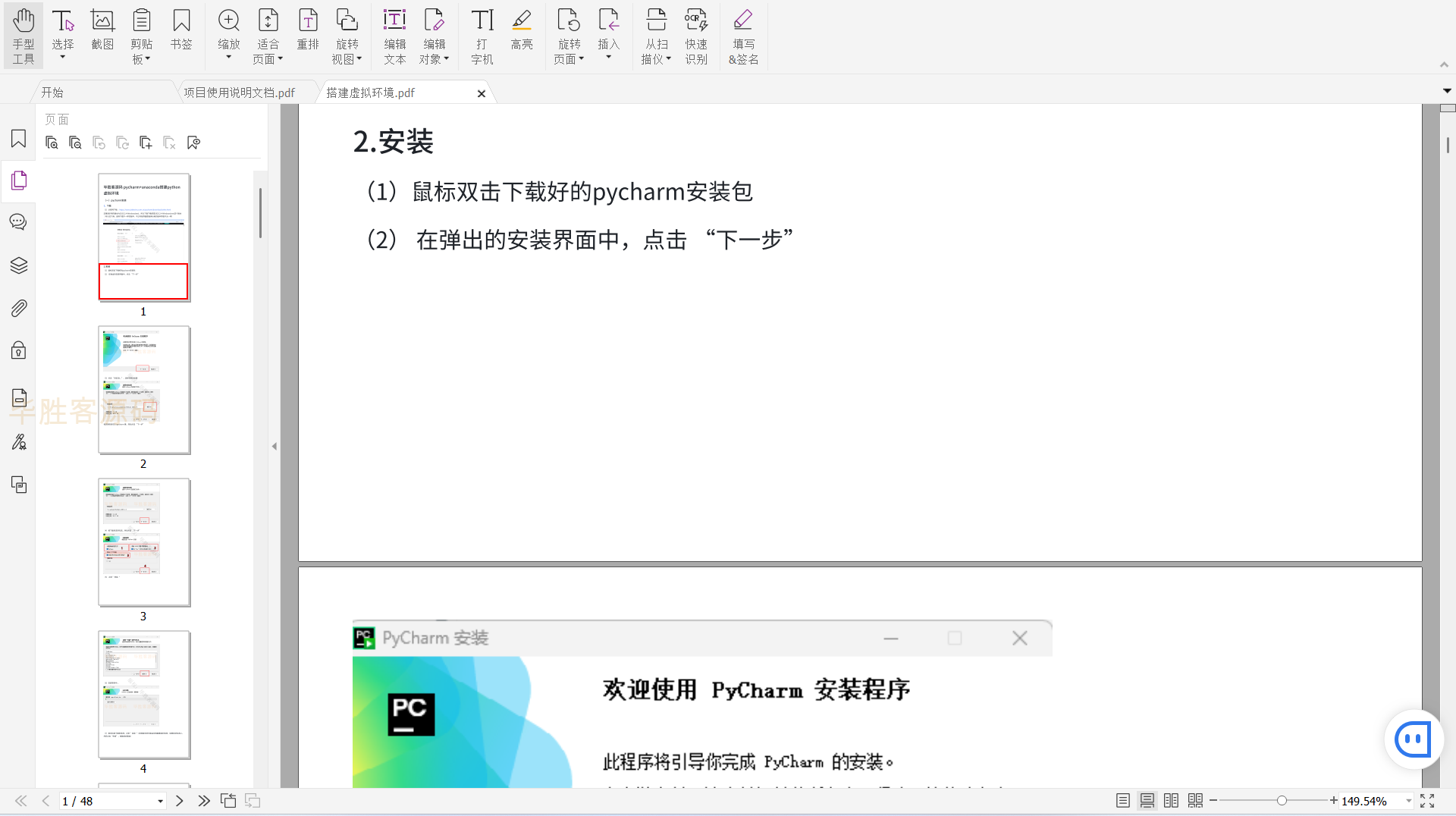Go to the first page
The width and height of the screenshot is (1456, 816).
(20, 801)
